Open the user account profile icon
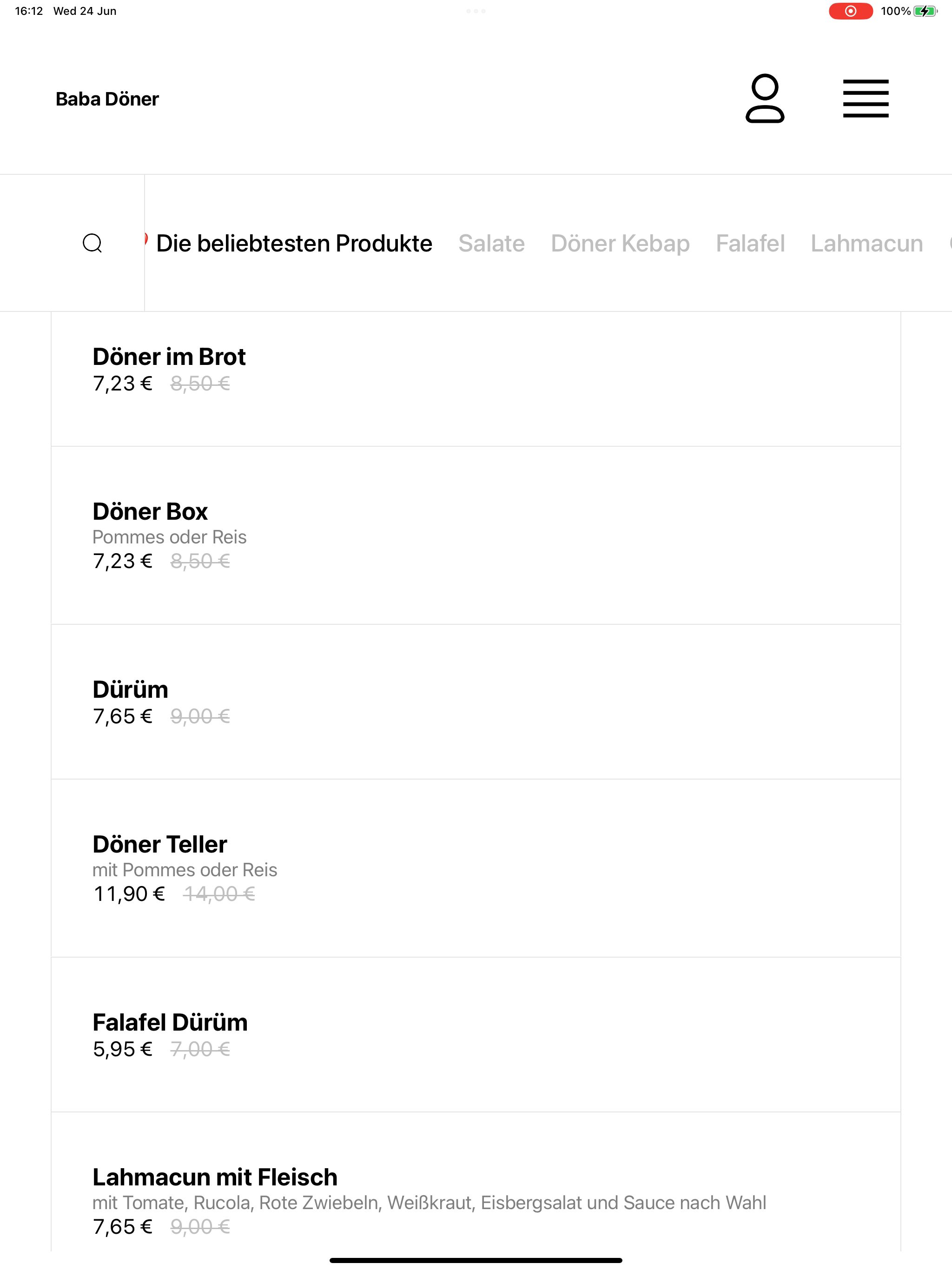Image resolution: width=952 pixels, height=1270 pixels. [765, 99]
